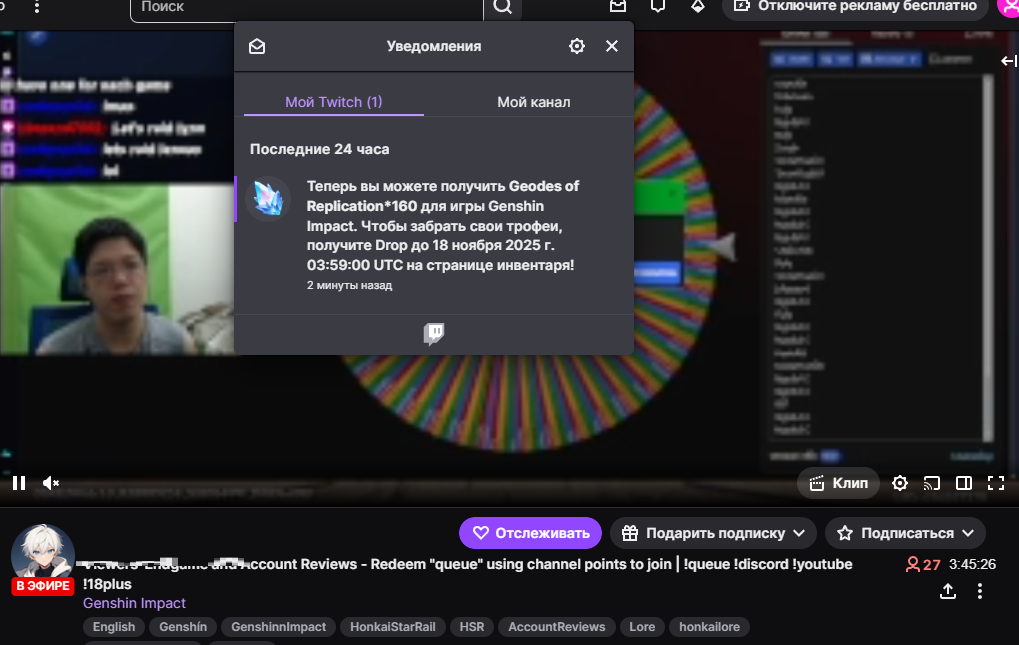Pause the stream playback
This screenshot has width=1019, height=645.
19,483
